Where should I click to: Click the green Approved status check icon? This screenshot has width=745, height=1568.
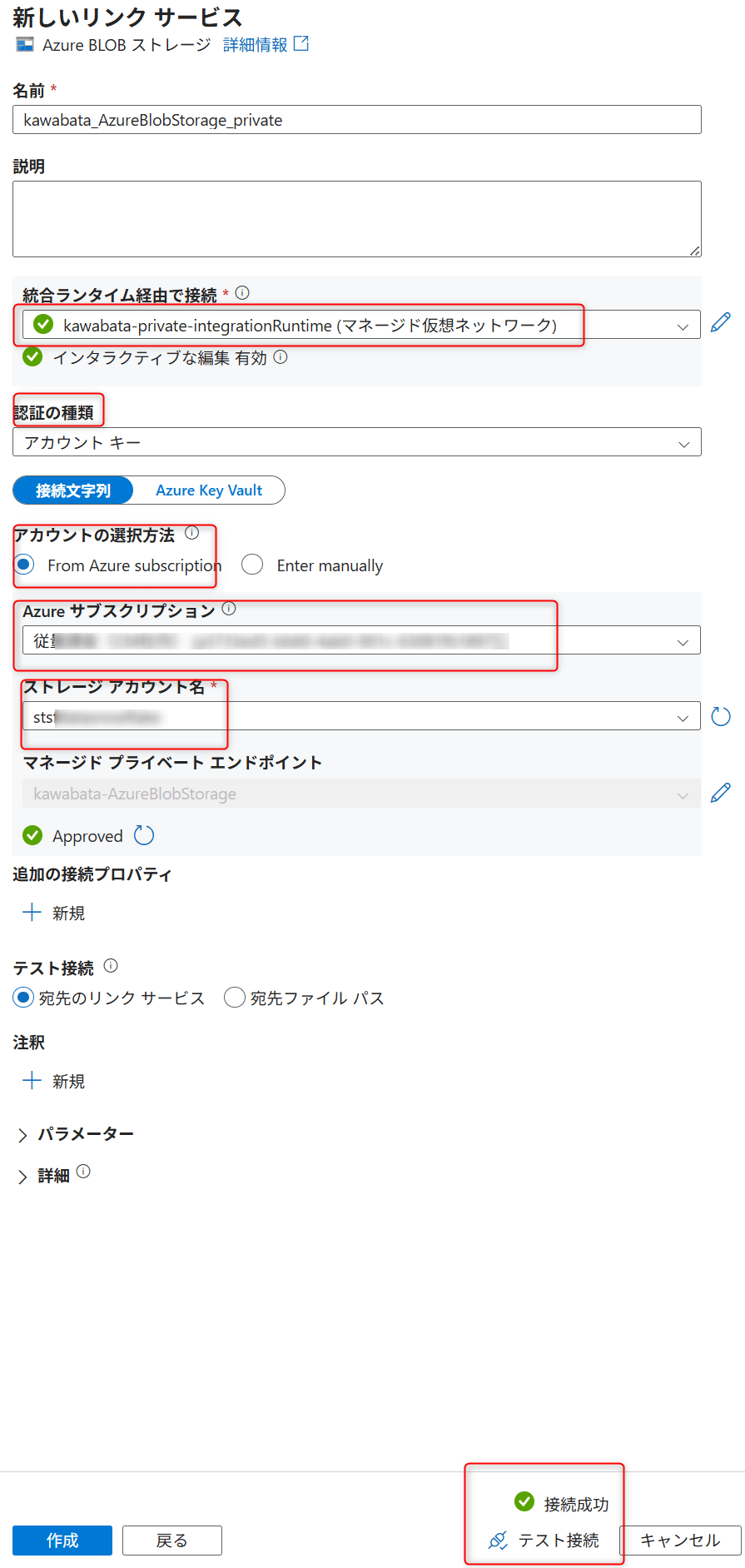[x=32, y=835]
